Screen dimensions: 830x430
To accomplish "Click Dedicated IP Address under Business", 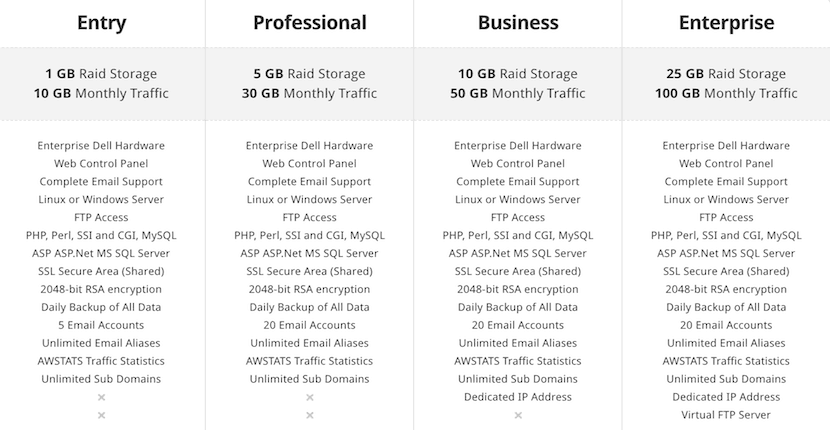I will (518, 397).
